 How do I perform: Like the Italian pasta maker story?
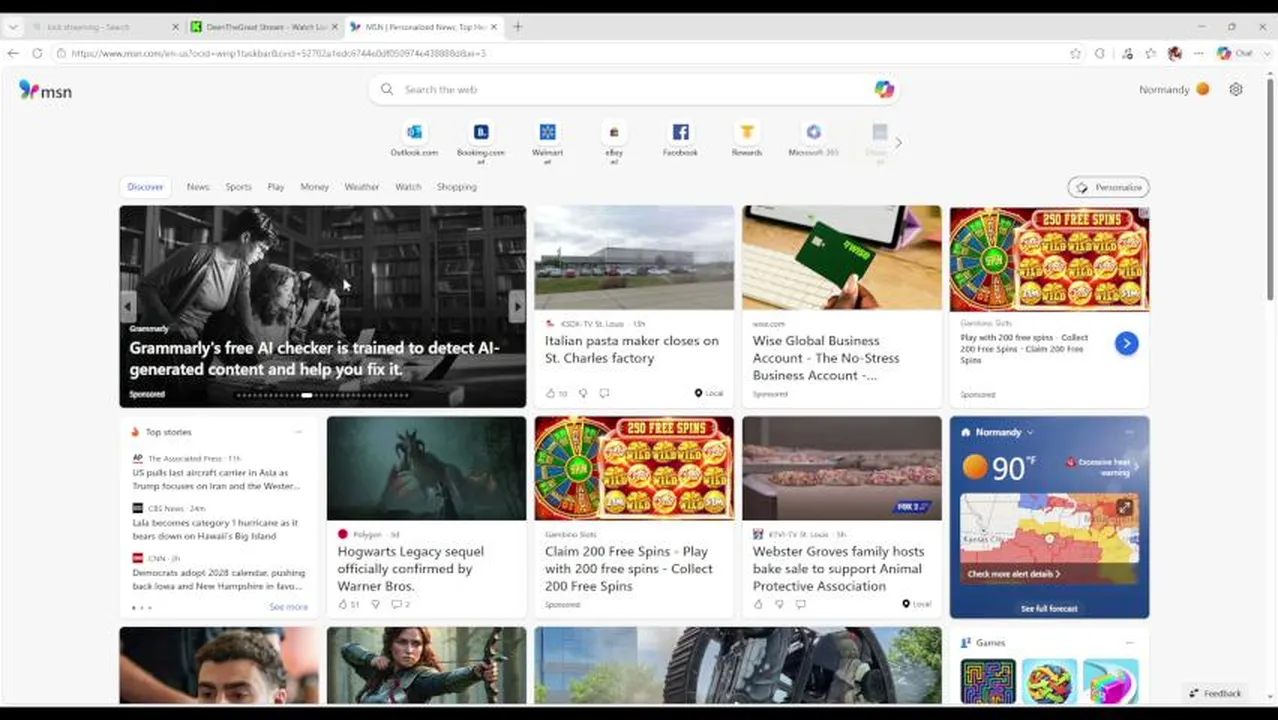551,393
